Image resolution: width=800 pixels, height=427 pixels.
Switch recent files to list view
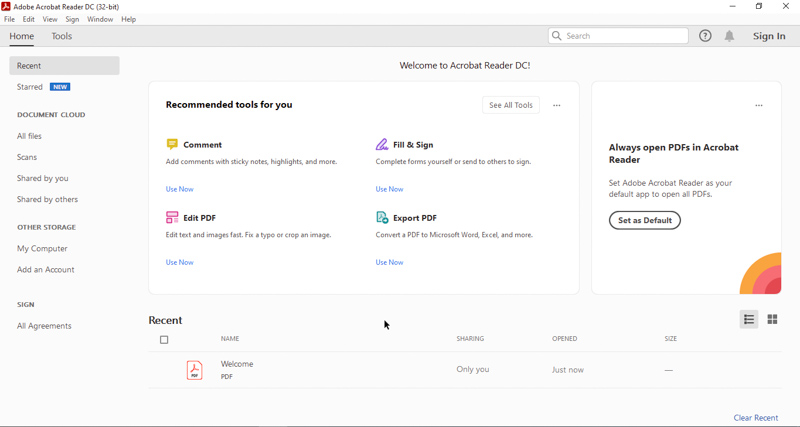point(749,320)
